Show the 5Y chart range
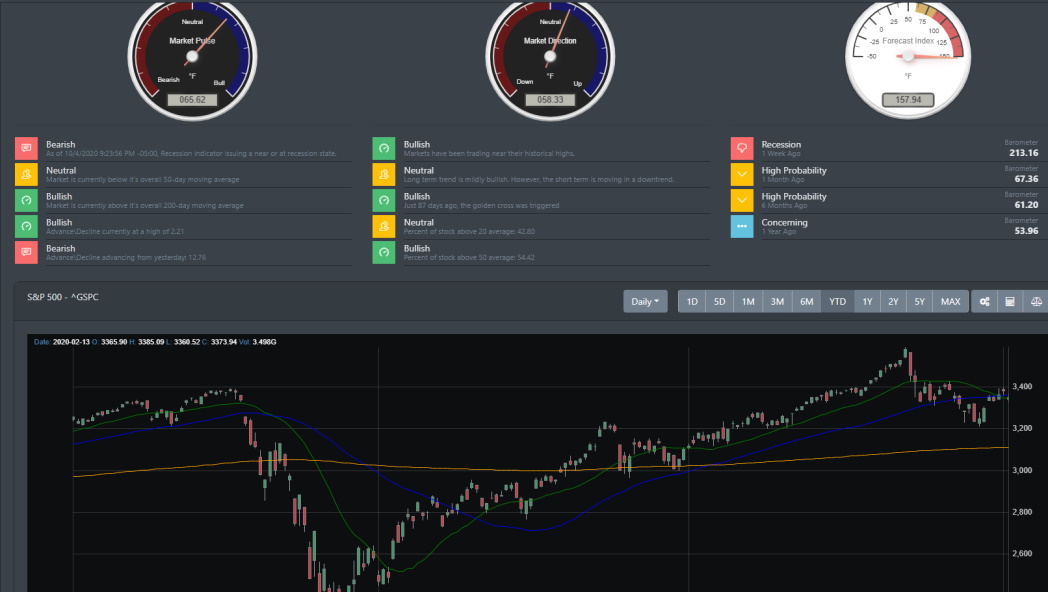The width and height of the screenshot is (1048, 592). click(x=920, y=301)
